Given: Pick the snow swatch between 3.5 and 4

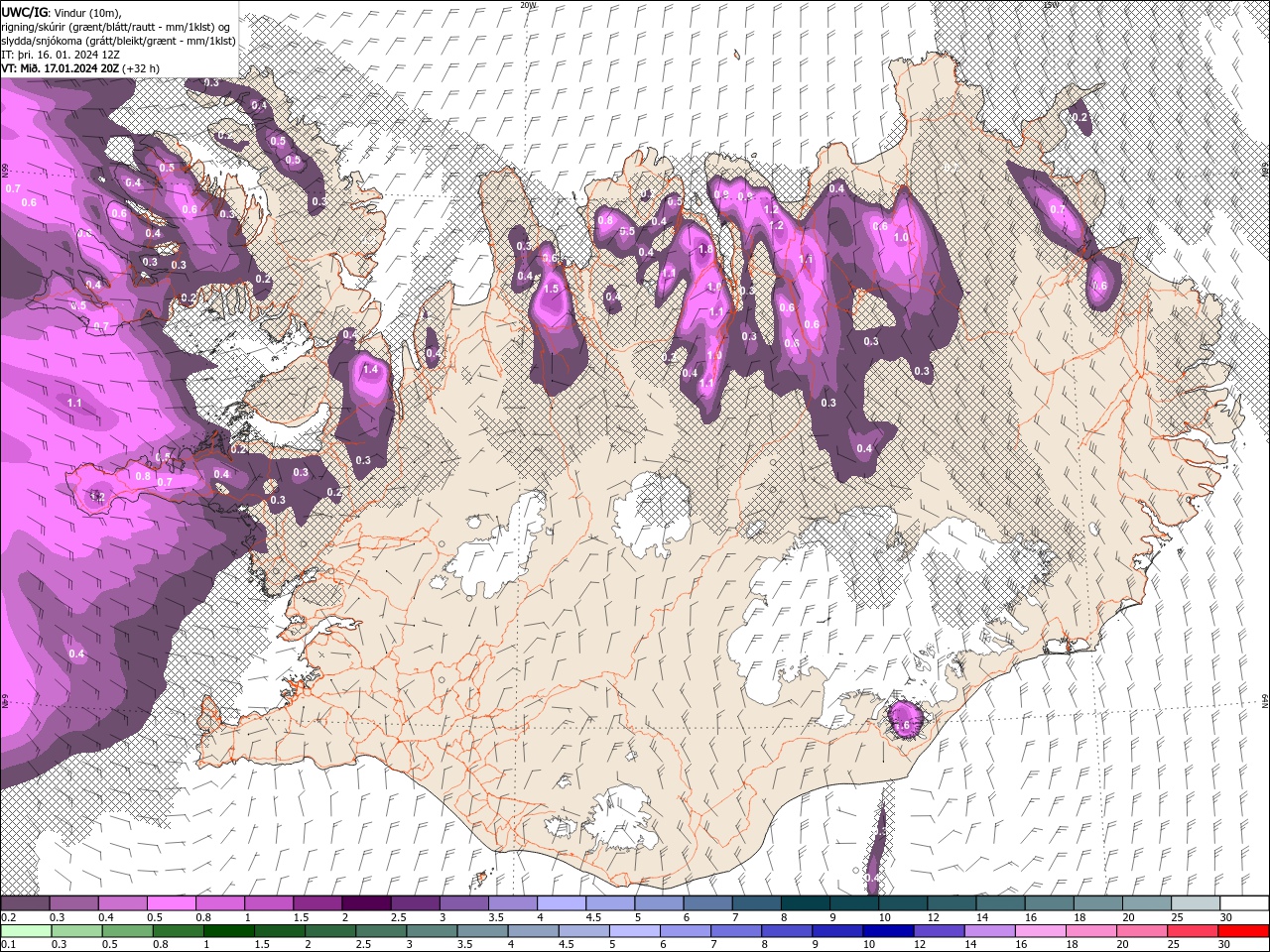Looking at the screenshot, I should pos(512,903).
